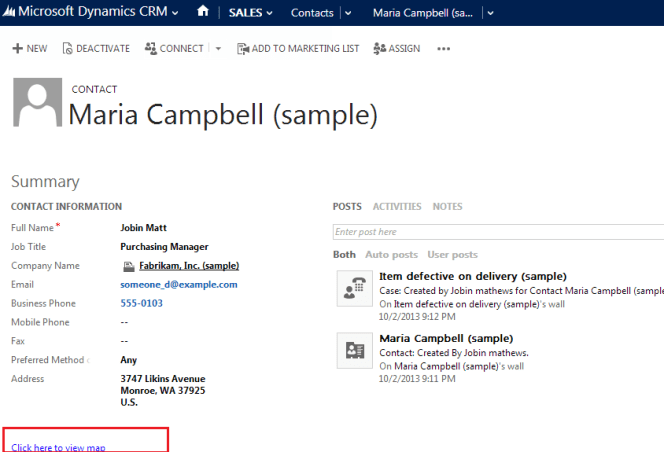Click the 10/2/2013 9:11 PM timestamp
This screenshot has width=664, height=452.
click(417, 378)
